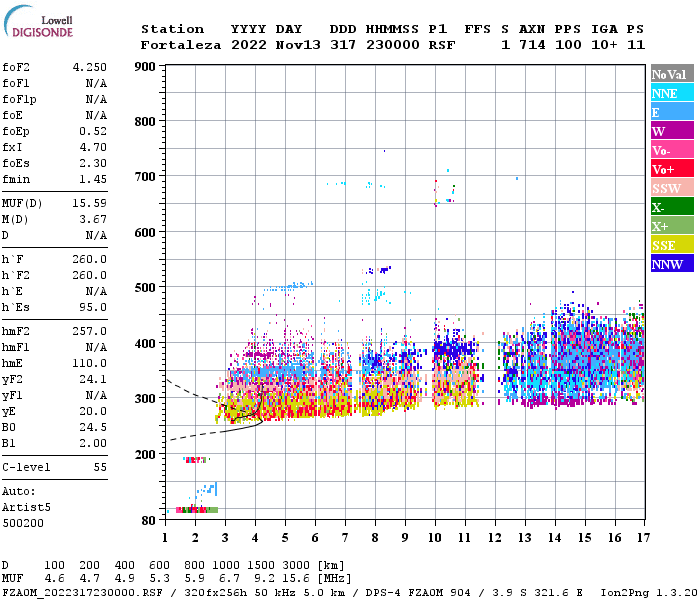
Task: Click the MUF(D) value 15.59
Action: [90, 204]
